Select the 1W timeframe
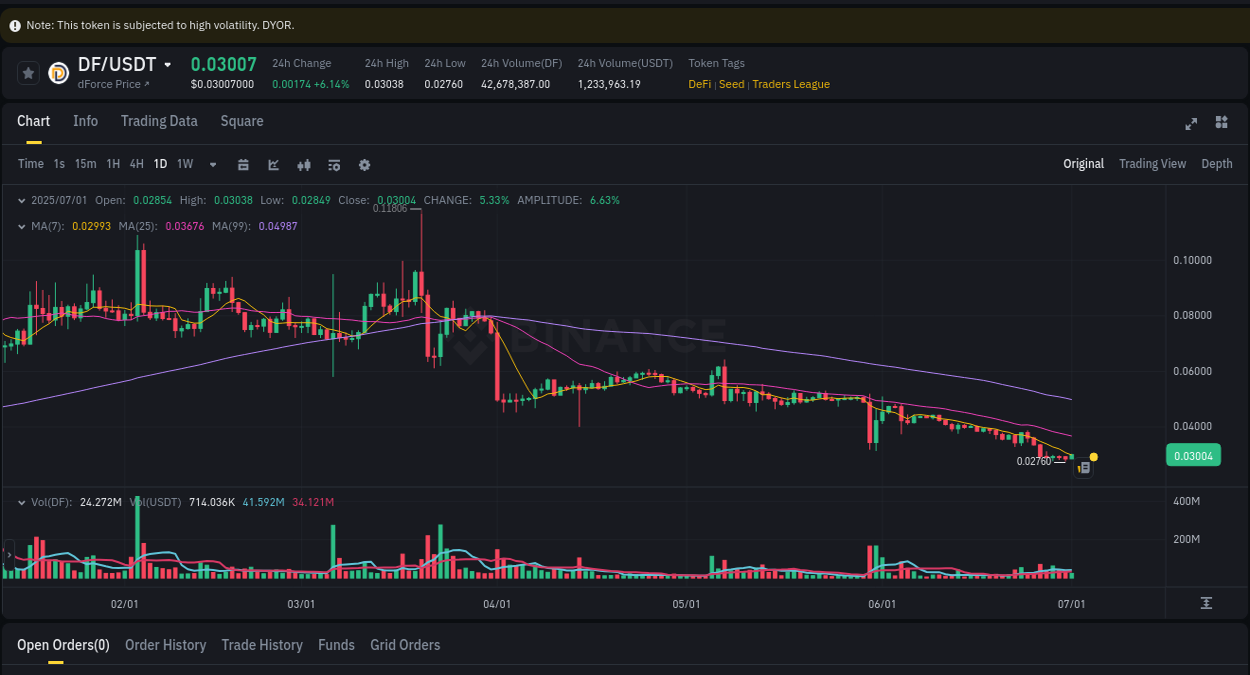1250x675 pixels. click(x=184, y=164)
